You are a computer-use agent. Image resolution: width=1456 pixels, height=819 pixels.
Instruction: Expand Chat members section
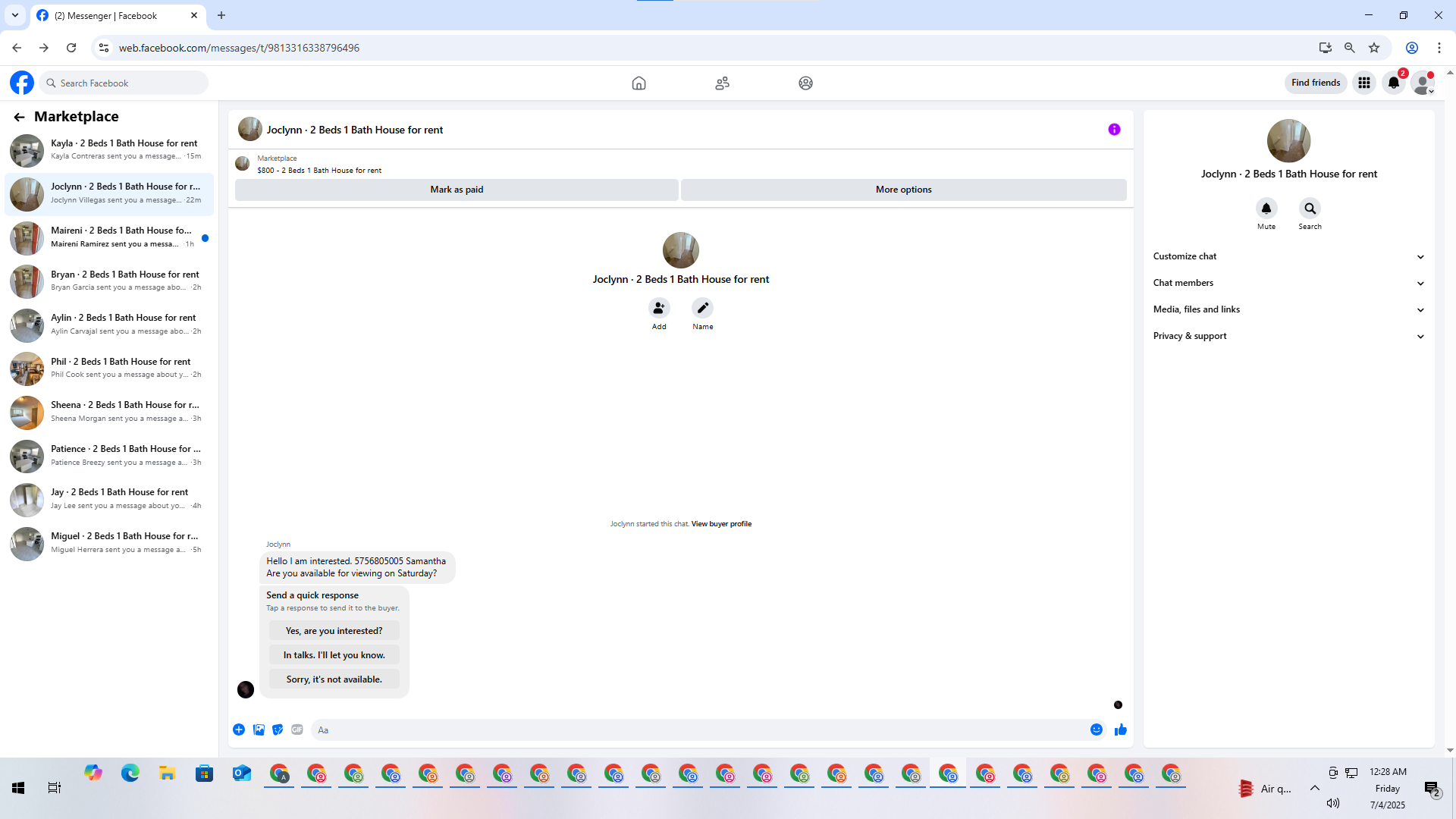point(1288,283)
